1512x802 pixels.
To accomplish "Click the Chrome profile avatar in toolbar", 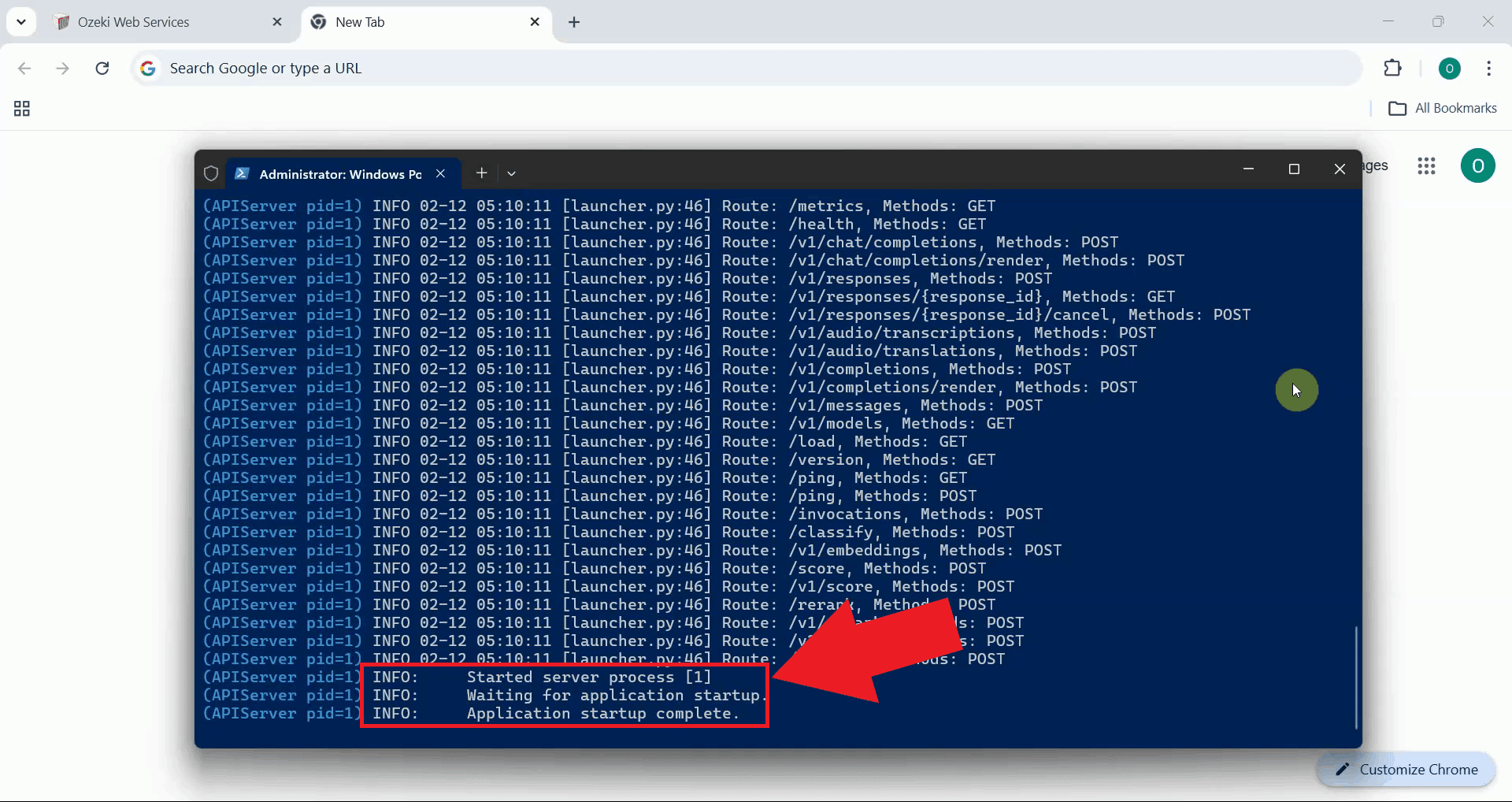I will pyautogui.click(x=1449, y=69).
